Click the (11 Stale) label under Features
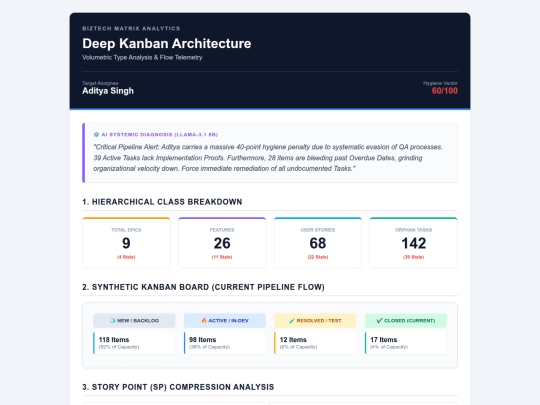The image size is (540, 405). point(222,257)
